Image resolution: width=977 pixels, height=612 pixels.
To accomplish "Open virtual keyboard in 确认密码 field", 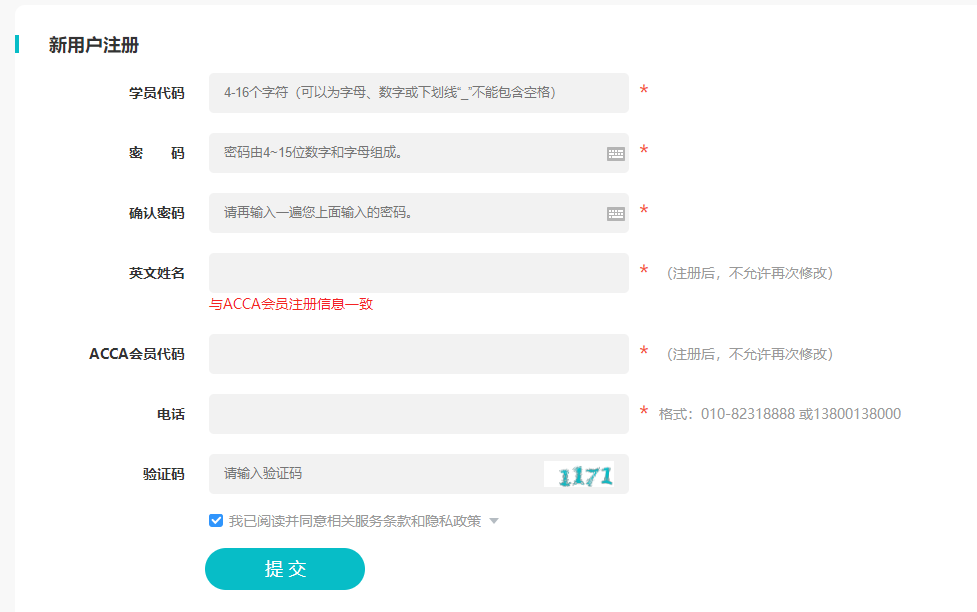I will point(616,214).
